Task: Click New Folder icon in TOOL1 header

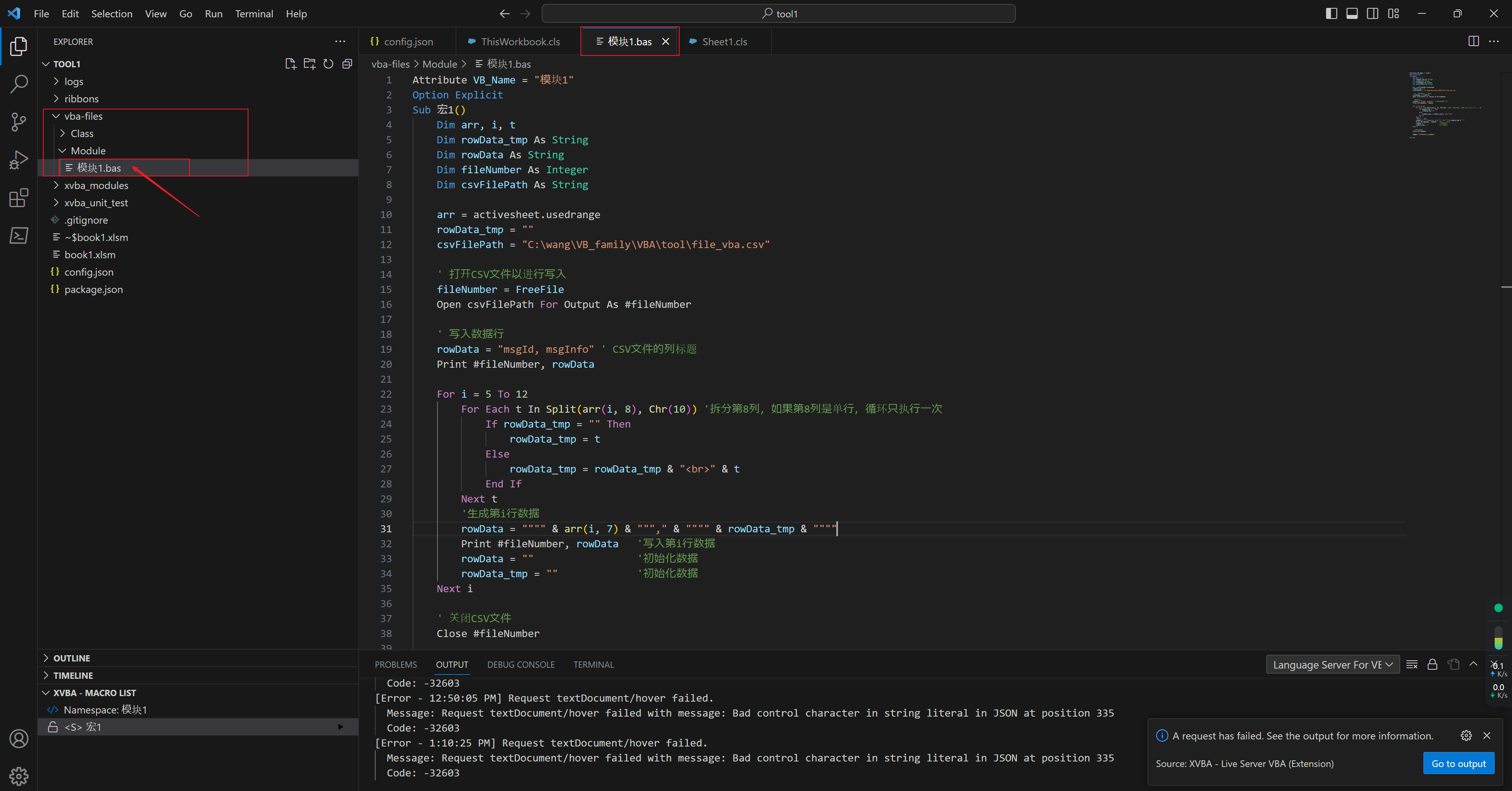Action: pyautogui.click(x=309, y=63)
